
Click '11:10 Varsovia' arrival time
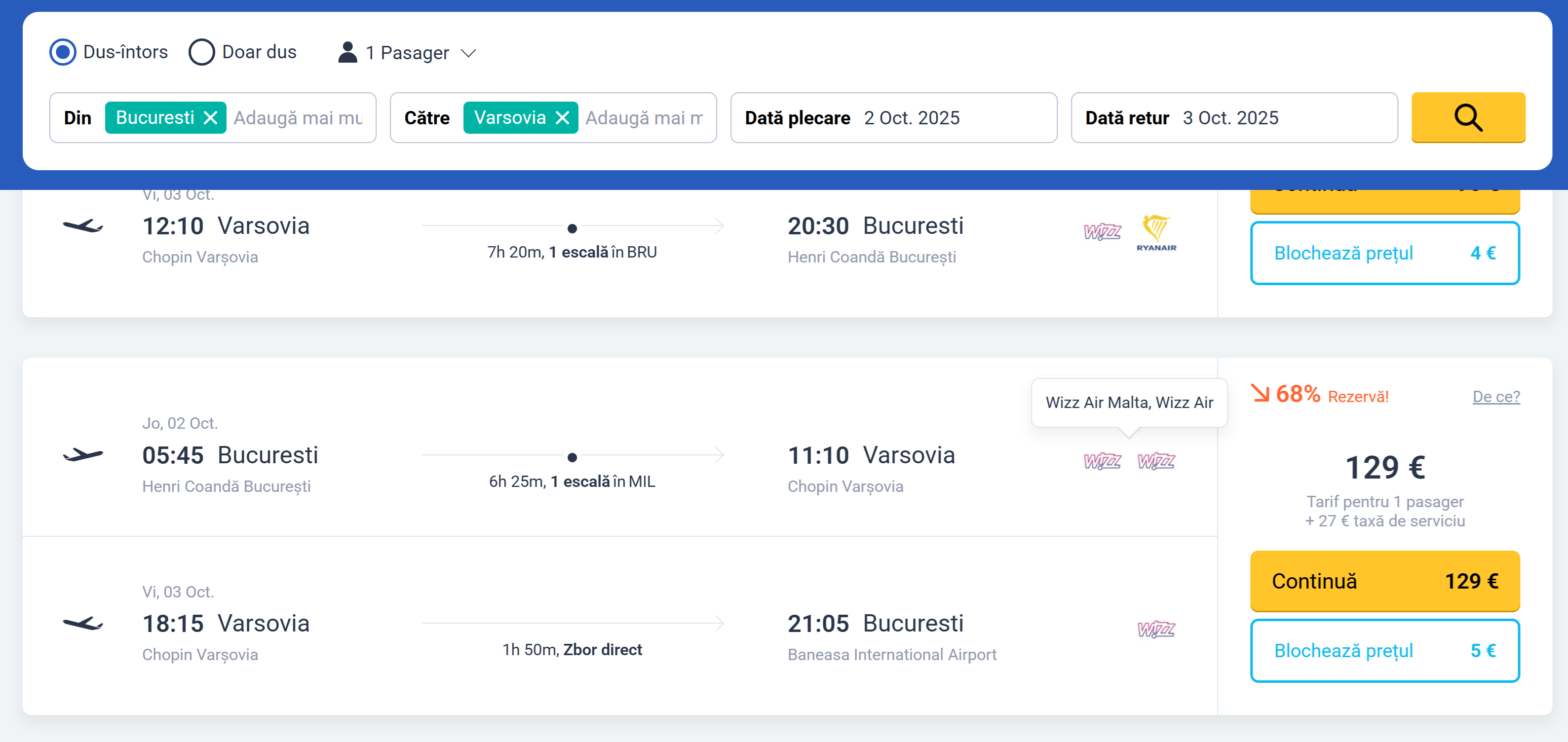click(x=872, y=455)
